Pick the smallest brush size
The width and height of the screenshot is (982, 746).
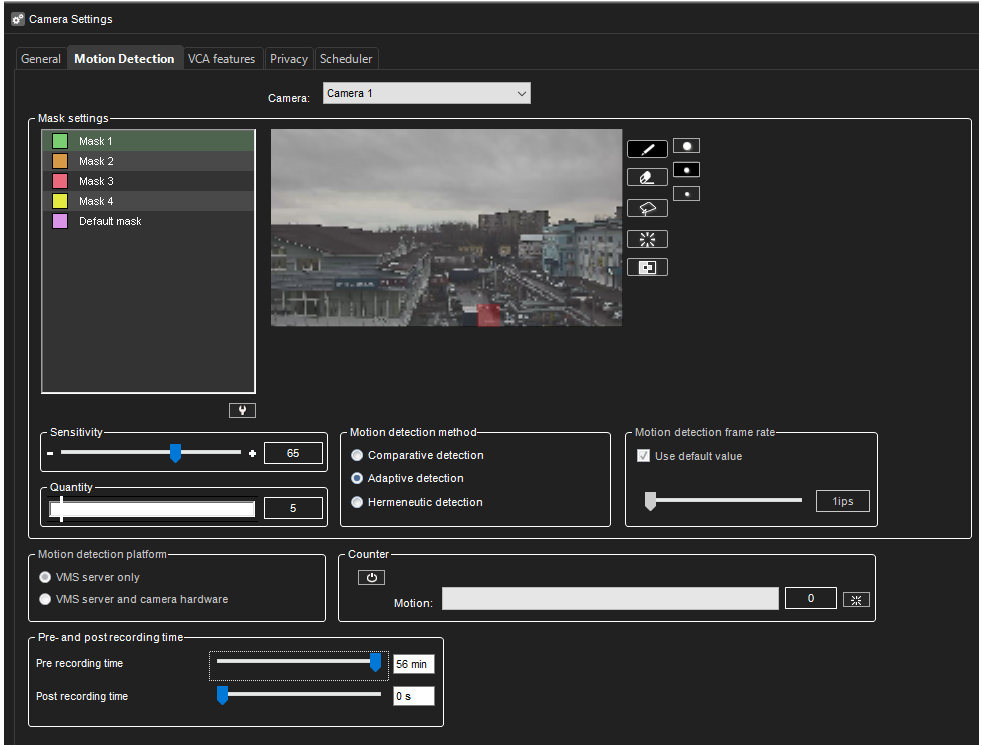click(686, 193)
